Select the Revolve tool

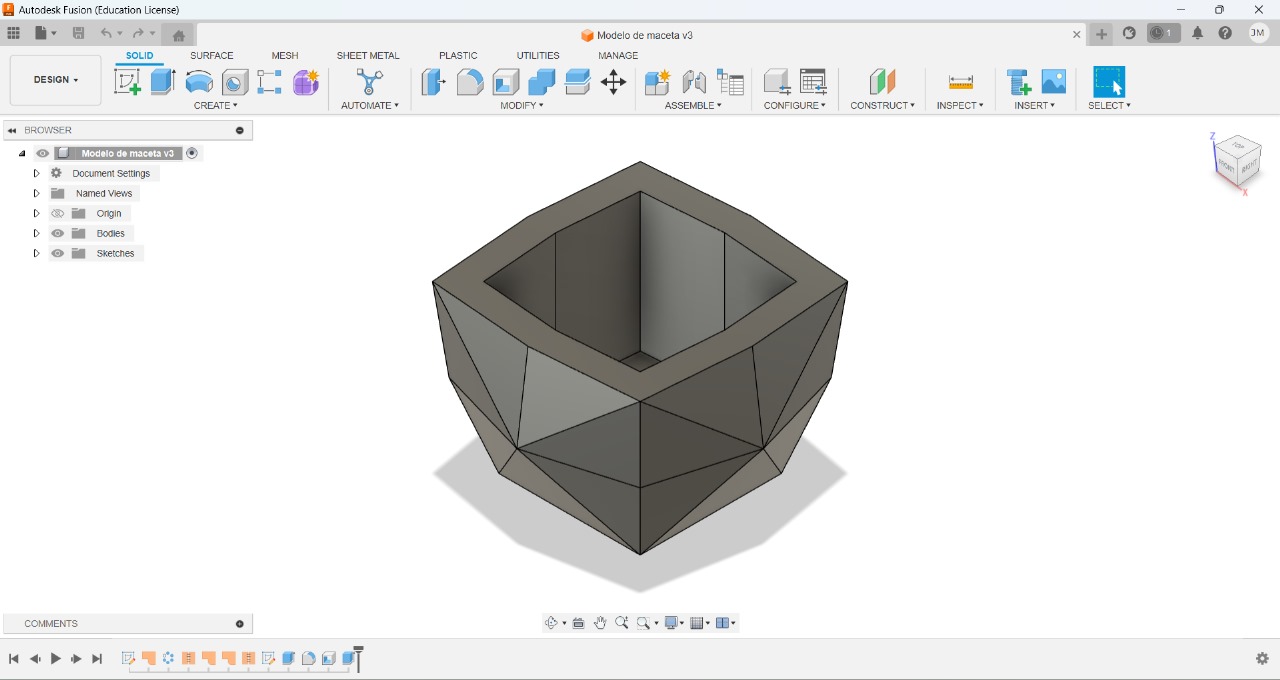click(x=199, y=82)
